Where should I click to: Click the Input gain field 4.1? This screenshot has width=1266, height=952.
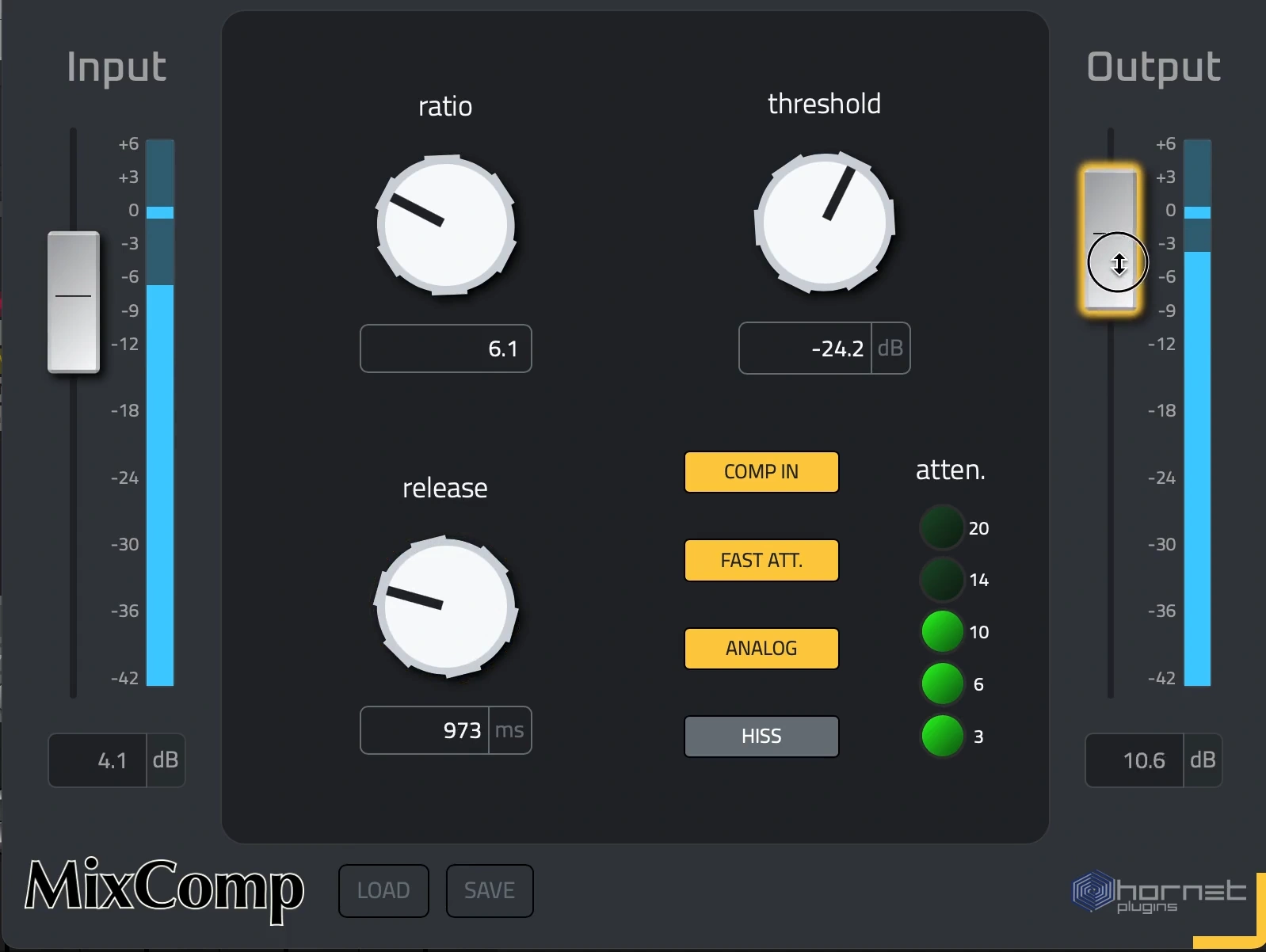click(97, 760)
